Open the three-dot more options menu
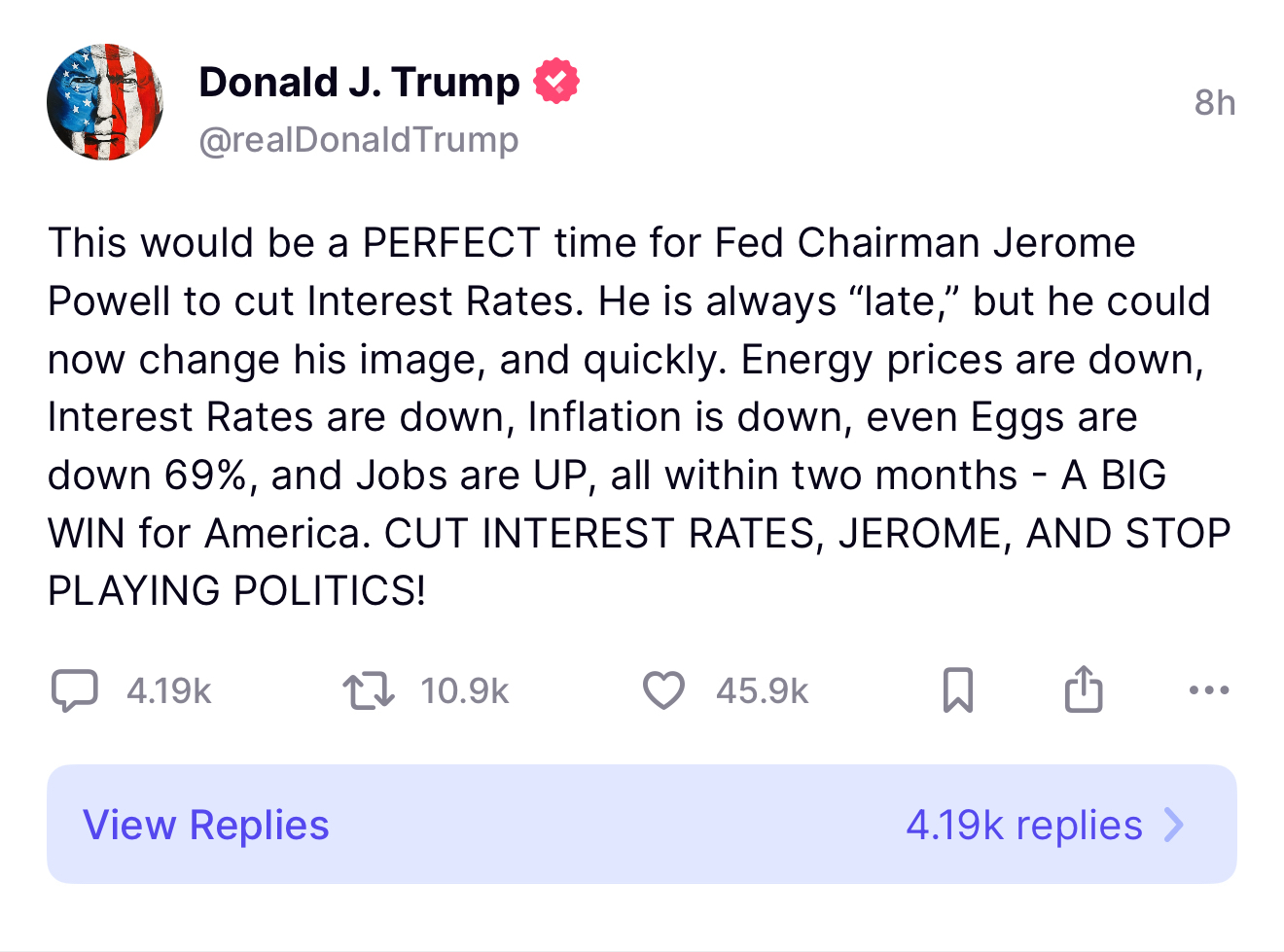1284x952 pixels. click(1209, 690)
